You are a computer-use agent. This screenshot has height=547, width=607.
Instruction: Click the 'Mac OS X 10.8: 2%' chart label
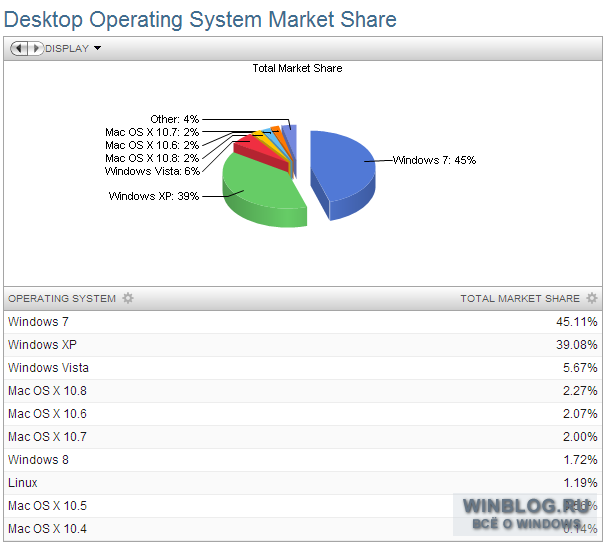152,158
